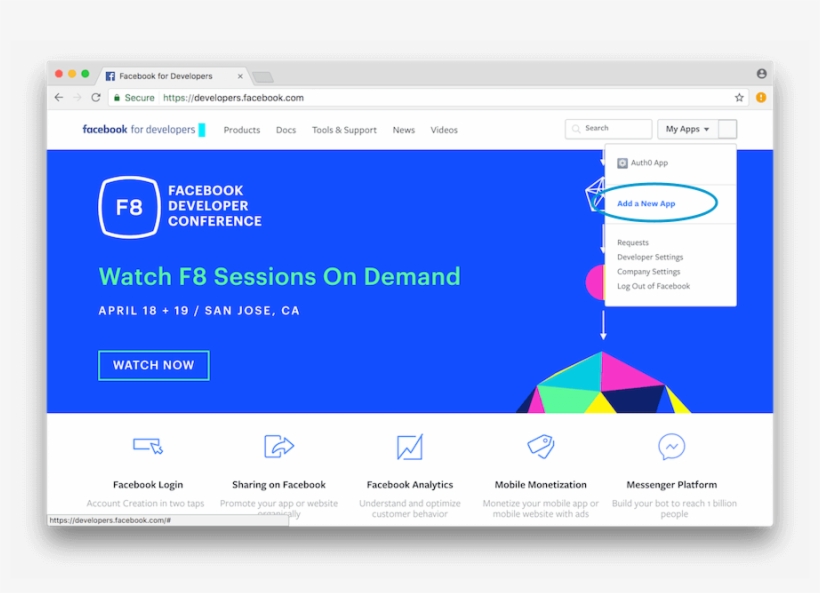Image resolution: width=820 pixels, height=593 pixels.
Task: Open Developer Settings from the menu
Action: click(x=650, y=257)
